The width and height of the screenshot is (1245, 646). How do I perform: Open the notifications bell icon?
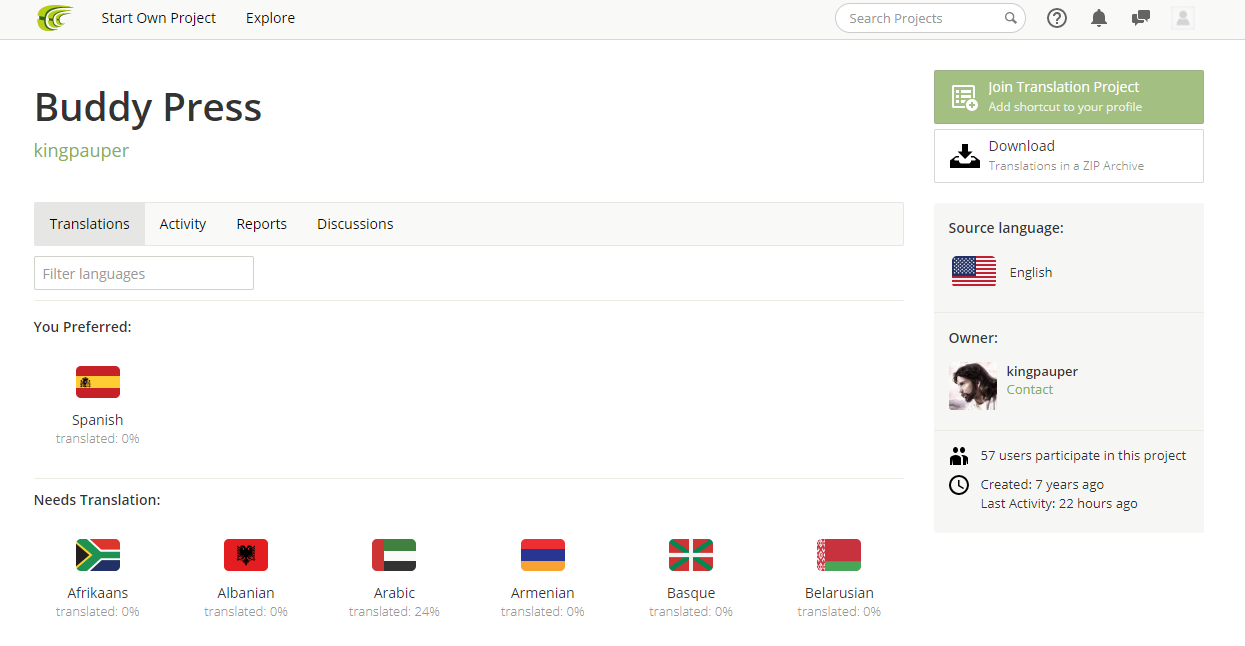(1099, 18)
